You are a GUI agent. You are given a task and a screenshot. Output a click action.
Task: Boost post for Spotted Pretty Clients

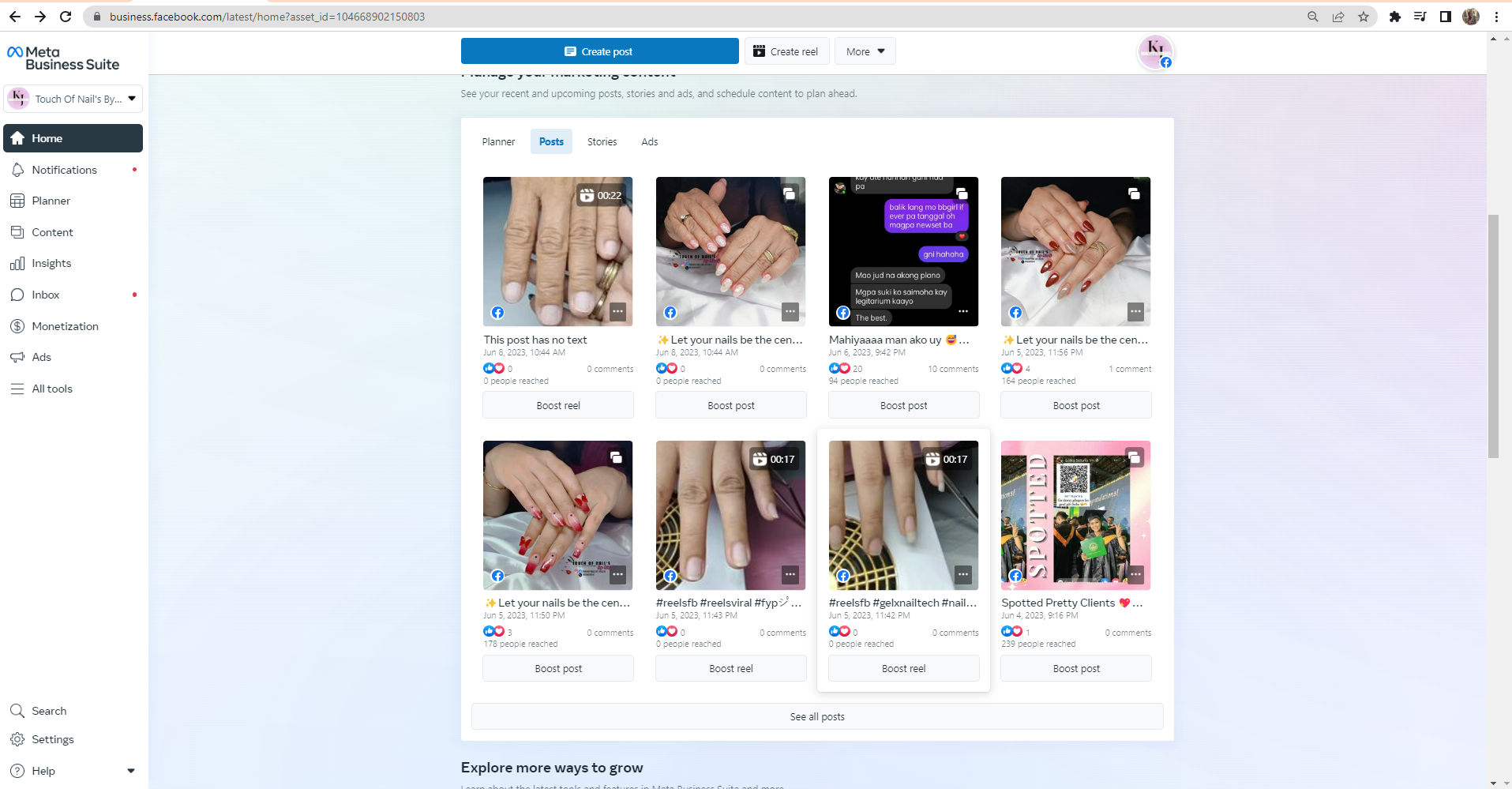click(1076, 668)
